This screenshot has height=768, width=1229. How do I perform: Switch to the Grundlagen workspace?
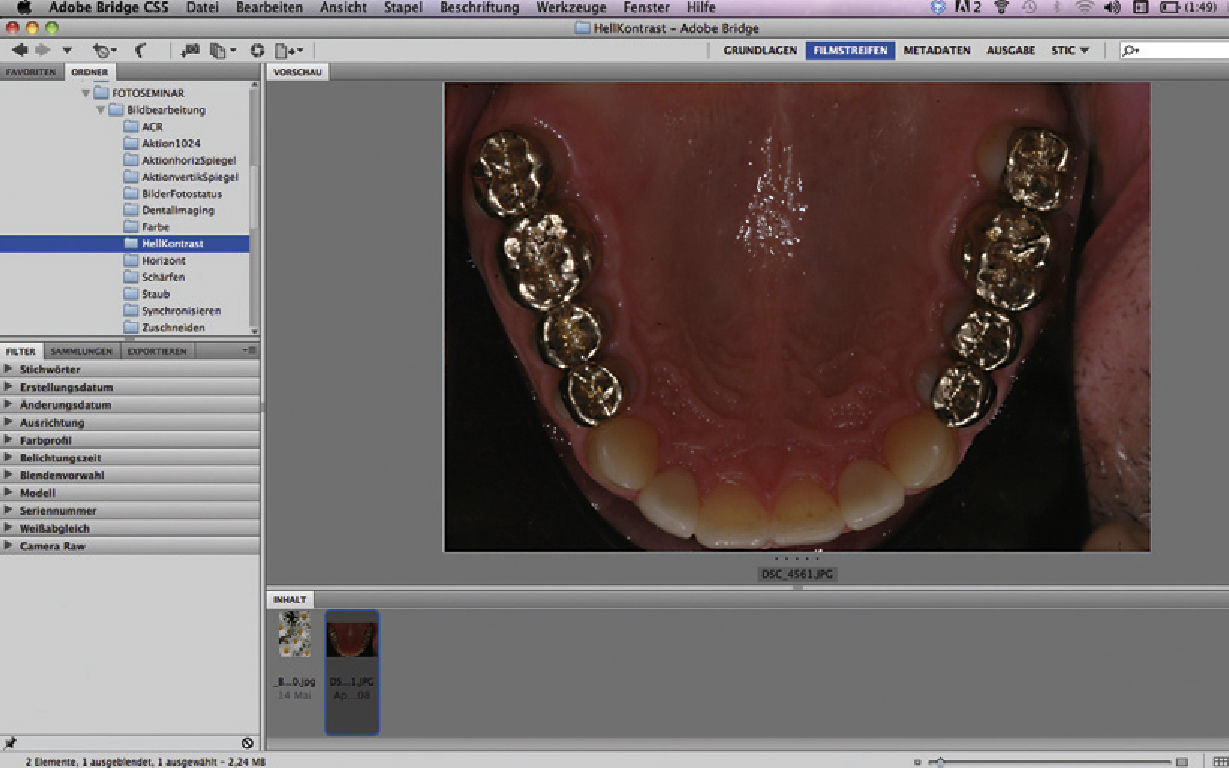[x=760, y=50]
